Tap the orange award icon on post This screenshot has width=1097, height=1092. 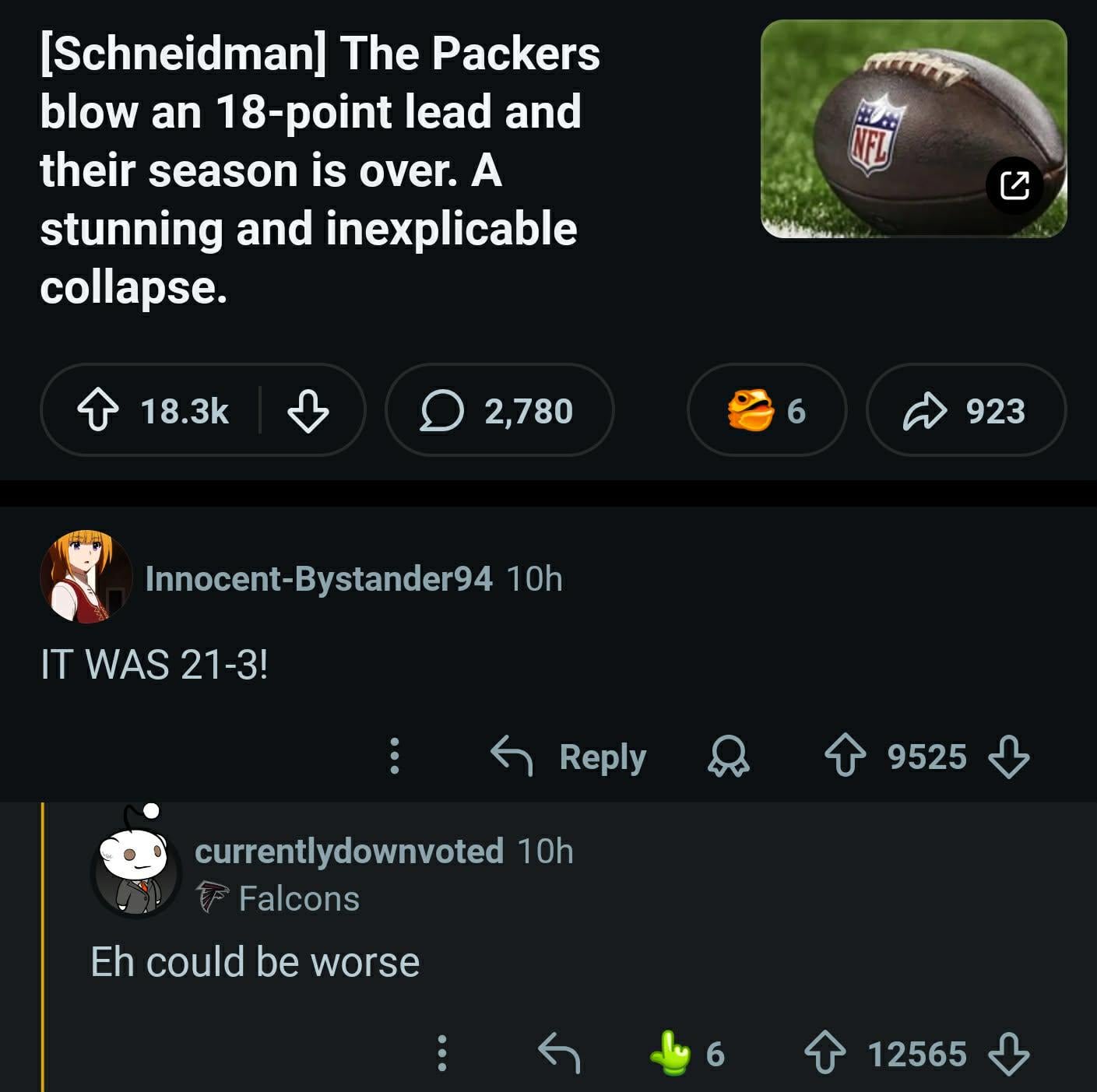click(x=751, y=411)
